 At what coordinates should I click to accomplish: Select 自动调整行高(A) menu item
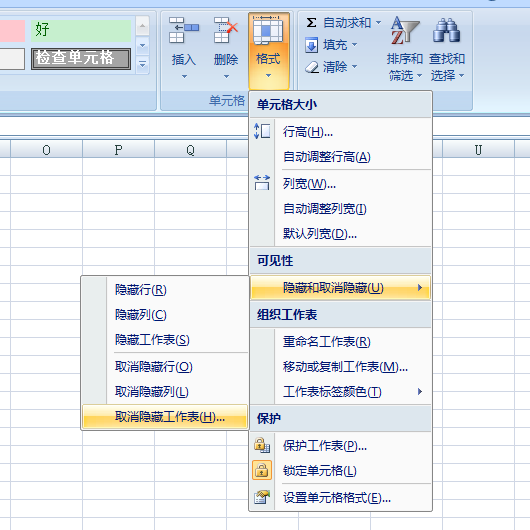point(341,156)
